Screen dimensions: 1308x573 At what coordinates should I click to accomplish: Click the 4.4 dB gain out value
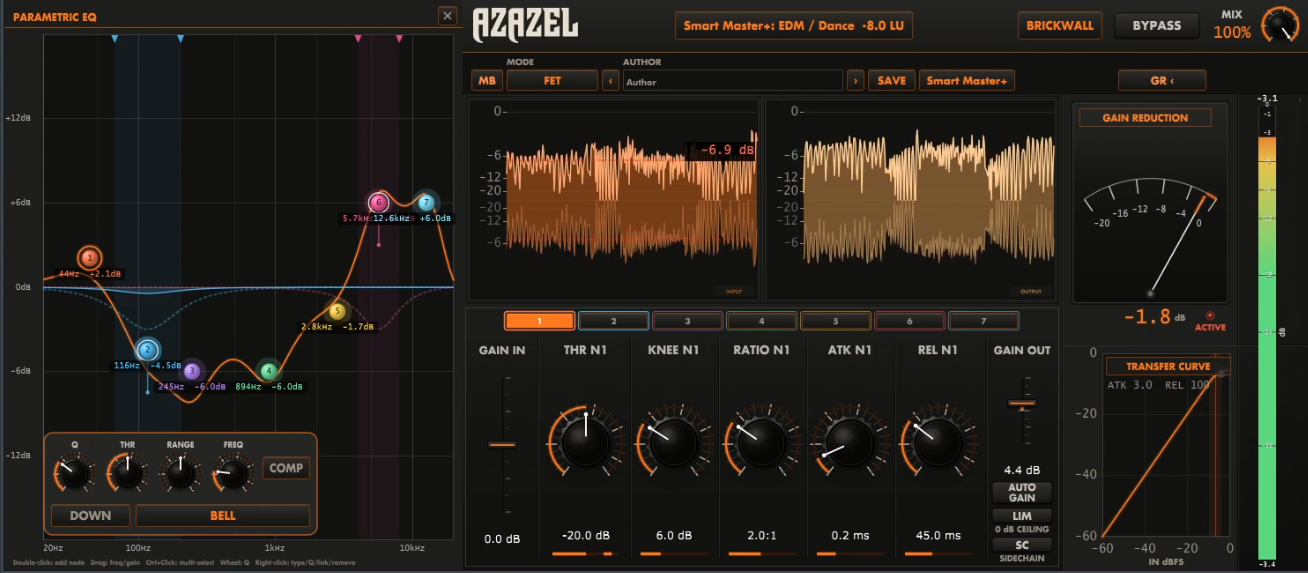[1021, 470]
